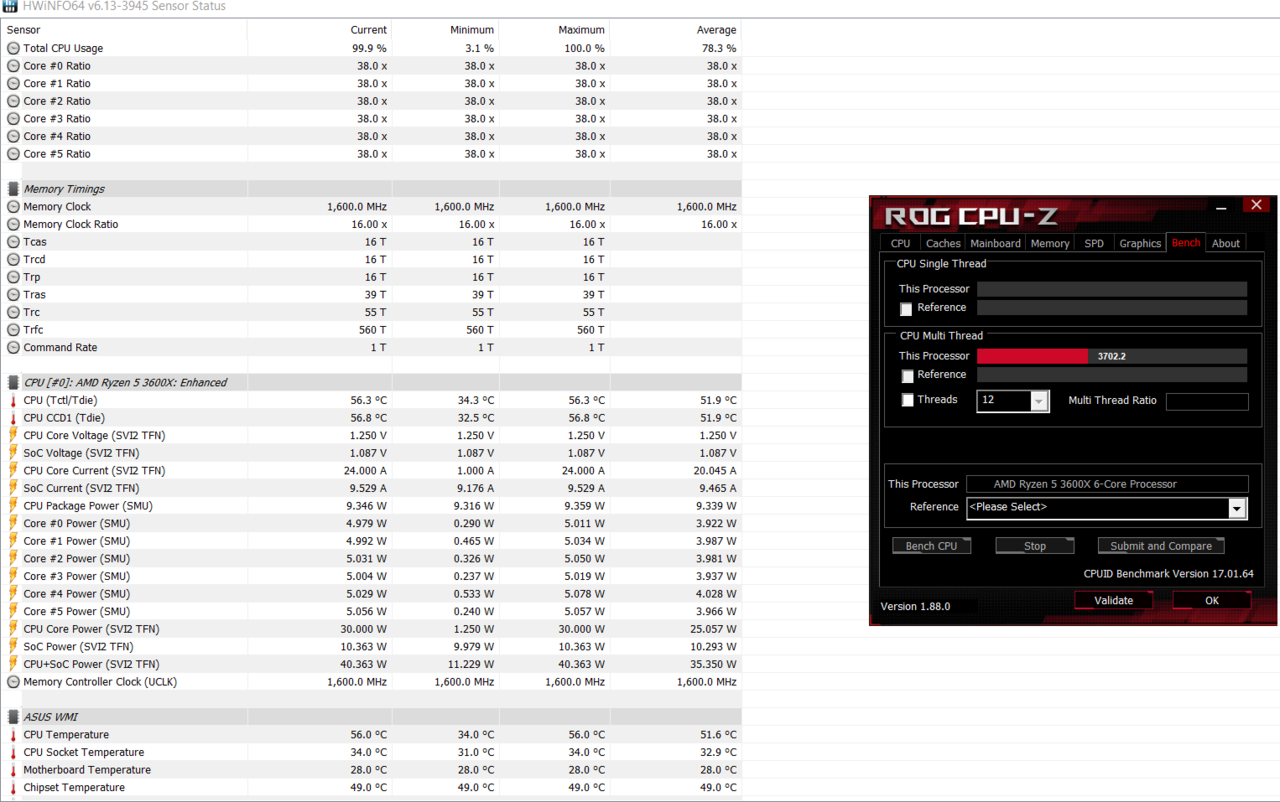This screenshot has width=1280, height=802.
Task: Click the ASUS WMI group chip icon
Action: click(13, 717)
